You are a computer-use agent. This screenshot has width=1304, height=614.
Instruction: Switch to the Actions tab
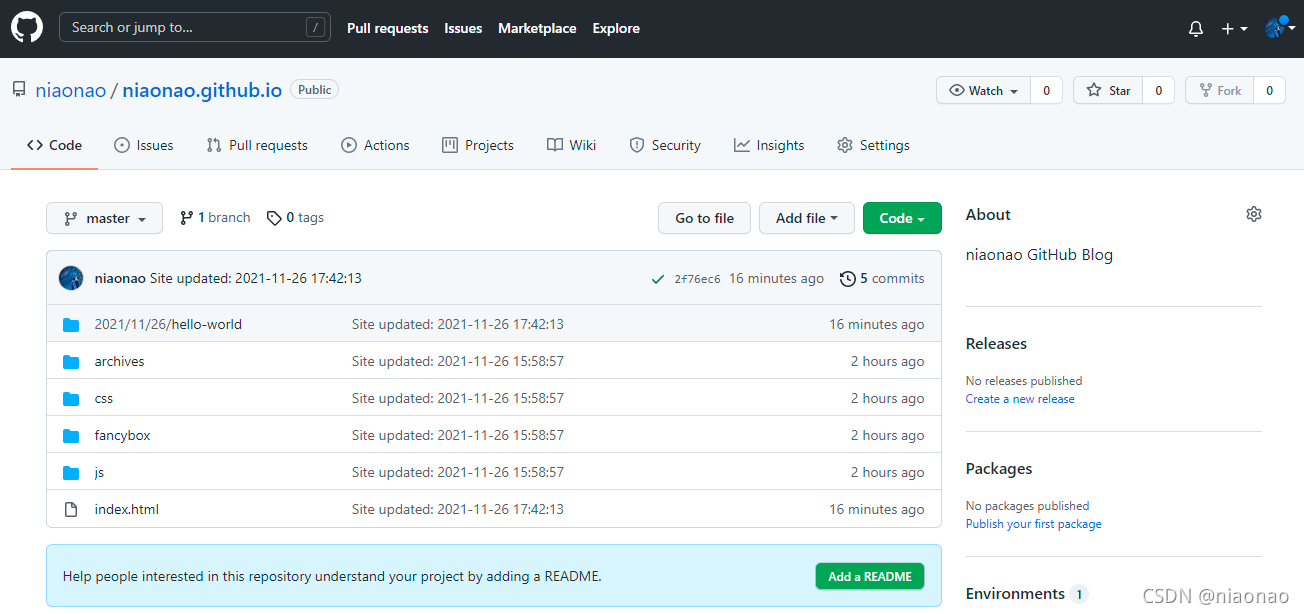pyautogui.click(x=375, y=145)
